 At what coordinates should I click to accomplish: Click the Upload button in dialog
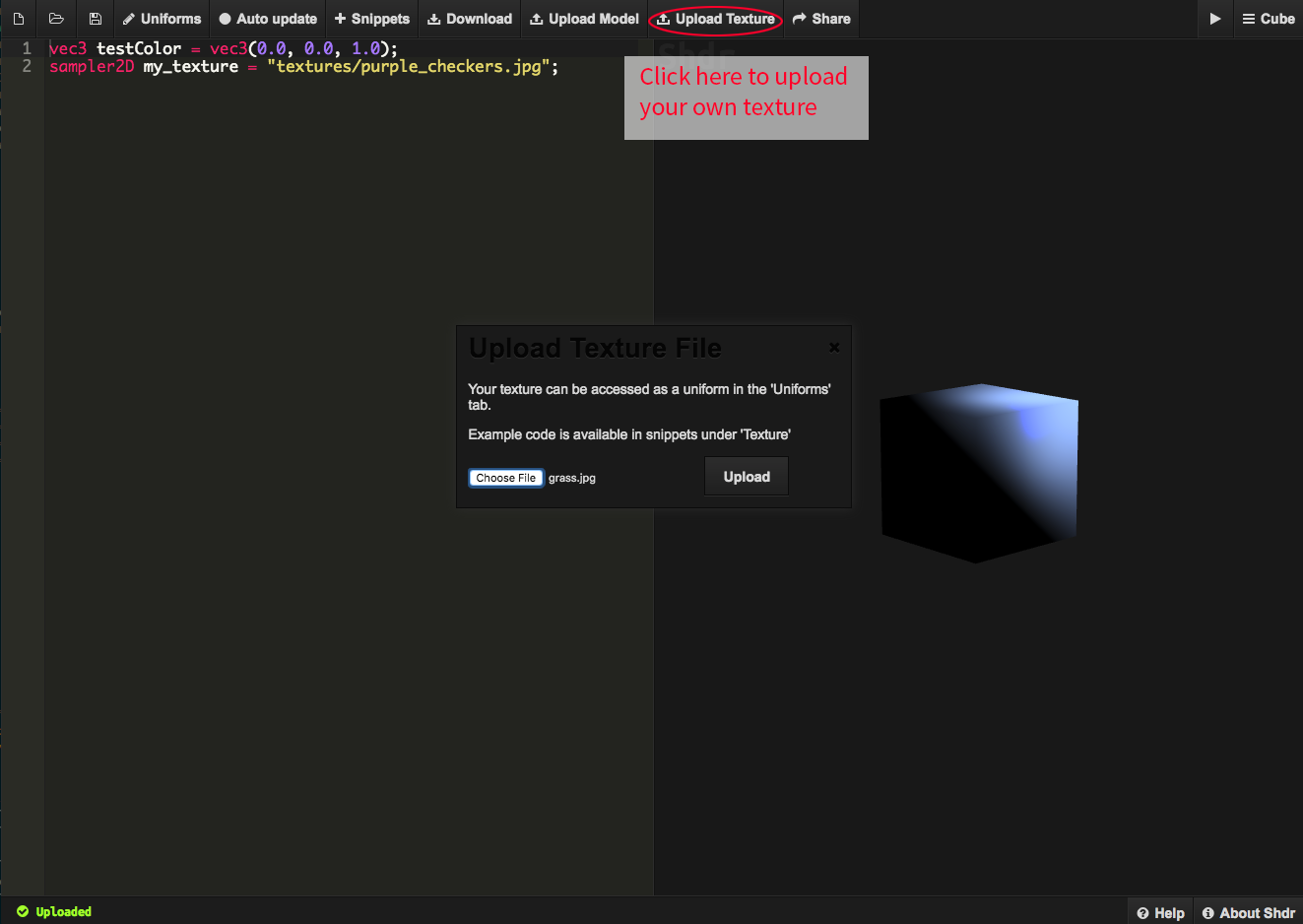(x=747, y=477)
